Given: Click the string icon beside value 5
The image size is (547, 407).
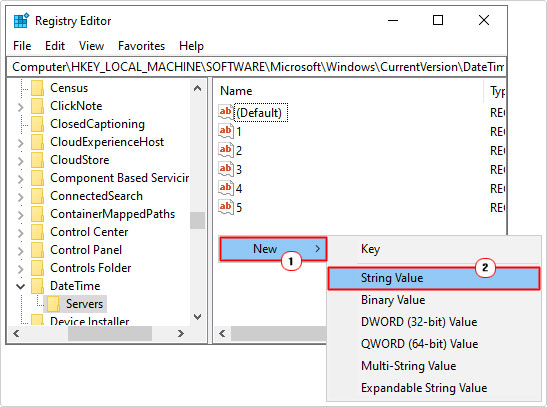Looking at the screenshot, I should pyautogui.click(x=226, y=207).
